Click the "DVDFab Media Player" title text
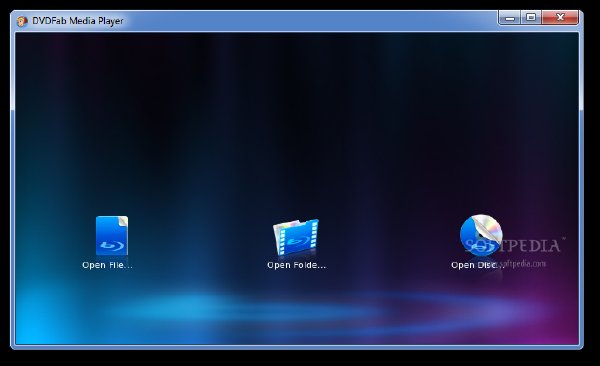 click(78, 21)
